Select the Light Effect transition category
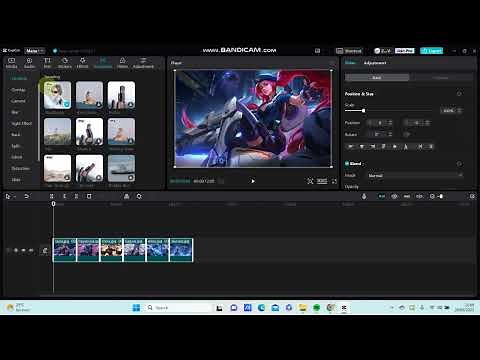Image resolution: width=480 pixels, height=360 pixels. point(22,123)
